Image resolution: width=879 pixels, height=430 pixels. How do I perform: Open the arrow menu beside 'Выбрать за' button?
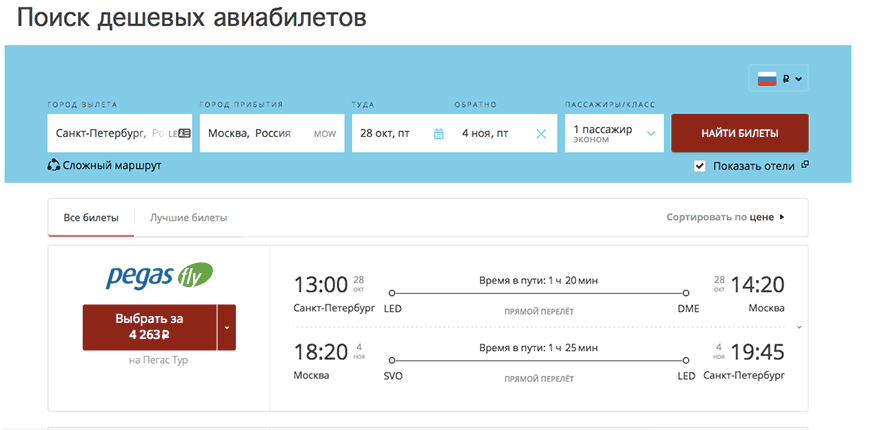pyautogui.click(x=226, y=327)
